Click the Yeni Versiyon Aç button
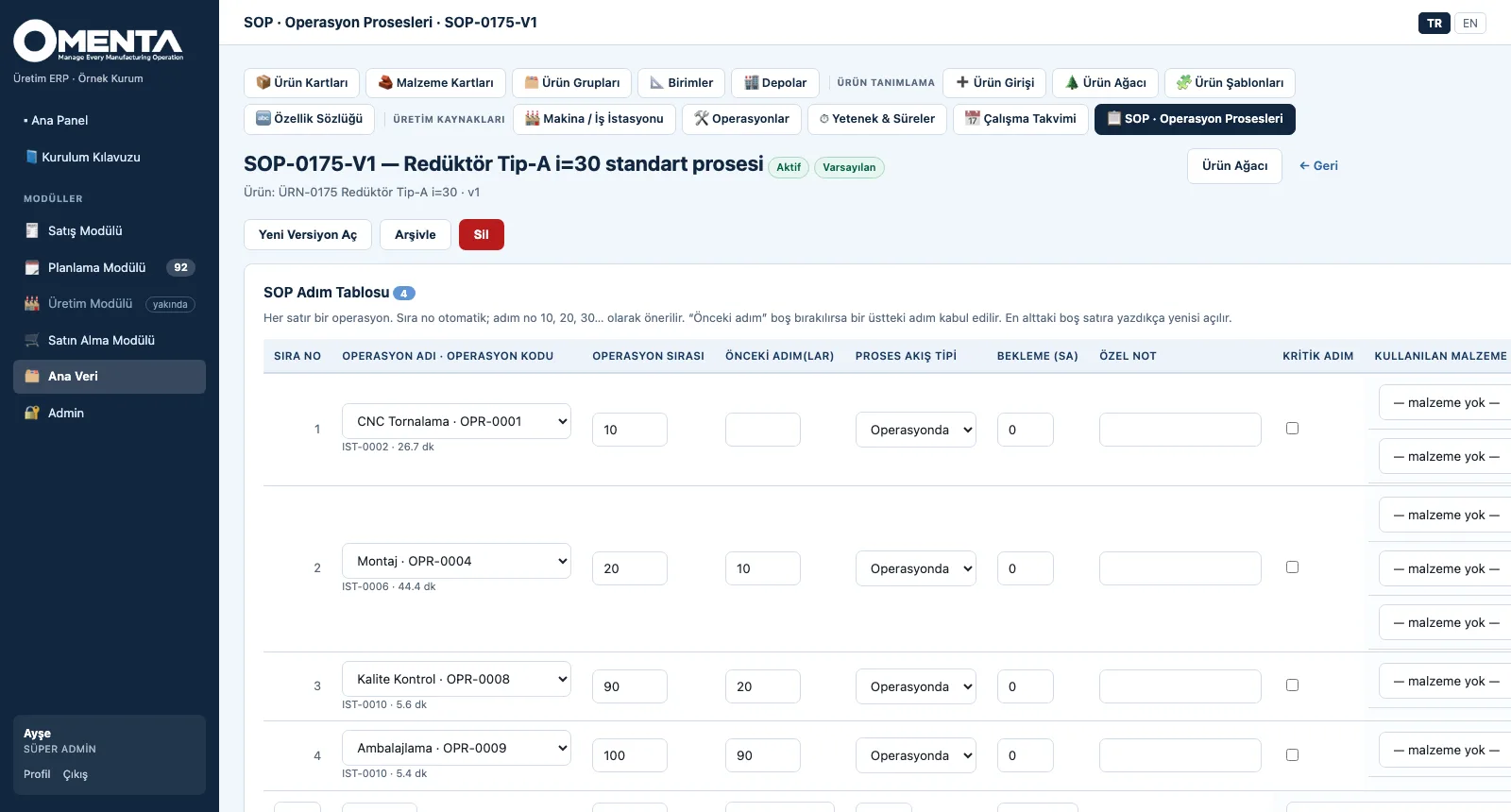The width and height of the screenshot is (1511, 812). [308, 235]
